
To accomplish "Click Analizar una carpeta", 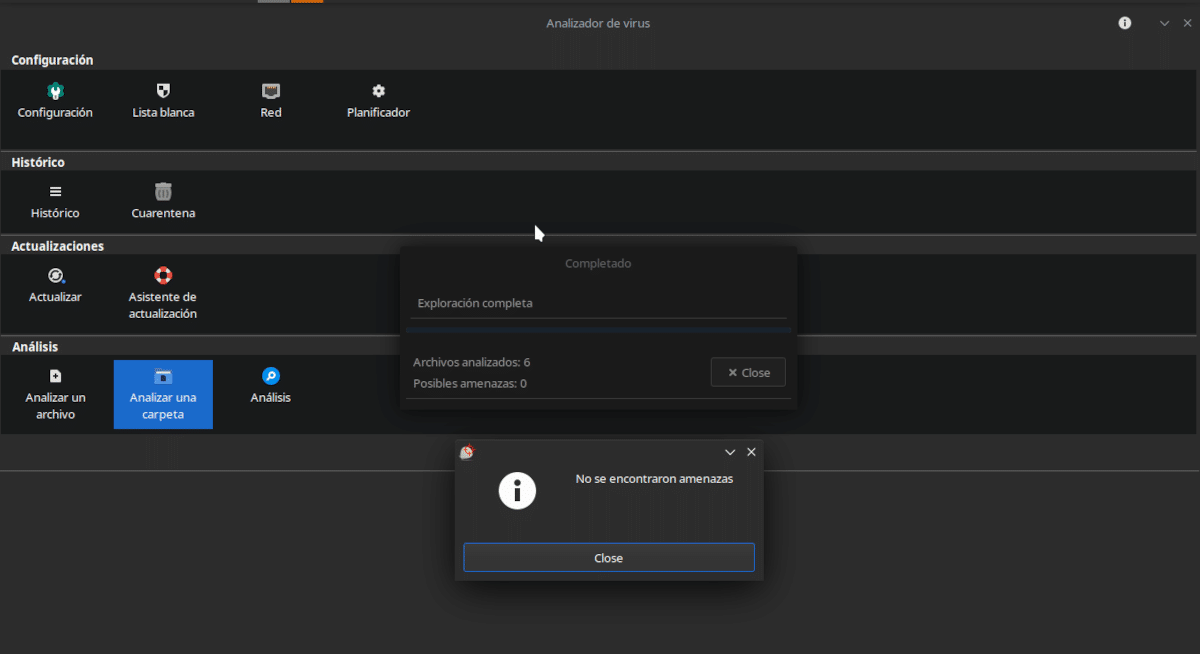I will (163, 394).
